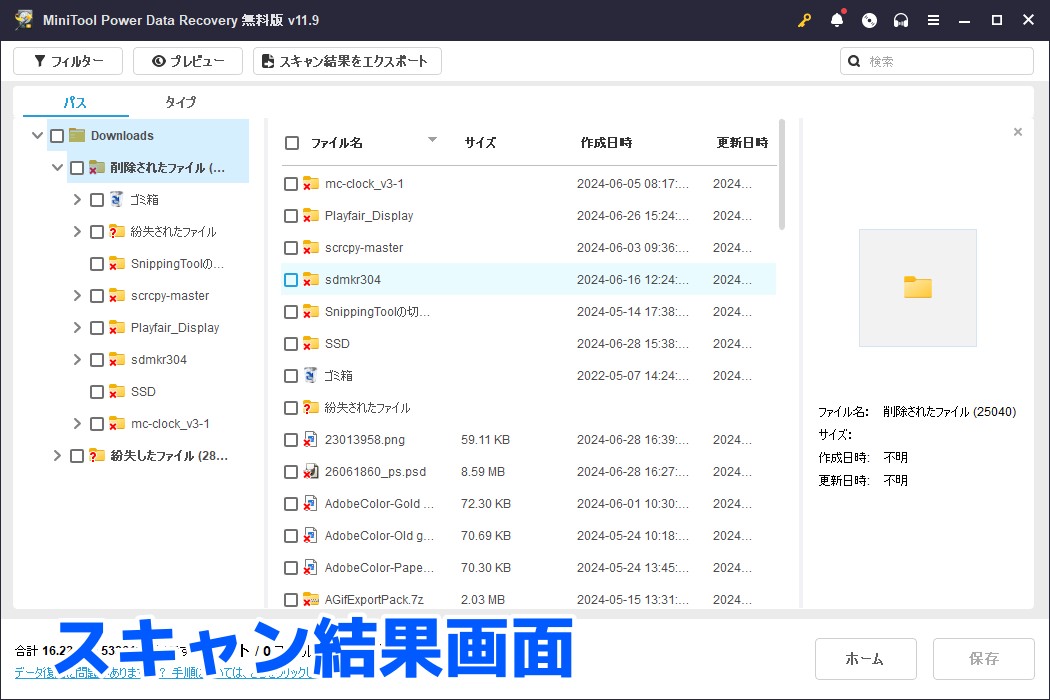The width and height of the screenshot is (1050, 700).
Task: Click the ゴミ箱 icon in file list
Action: (310, 375)
